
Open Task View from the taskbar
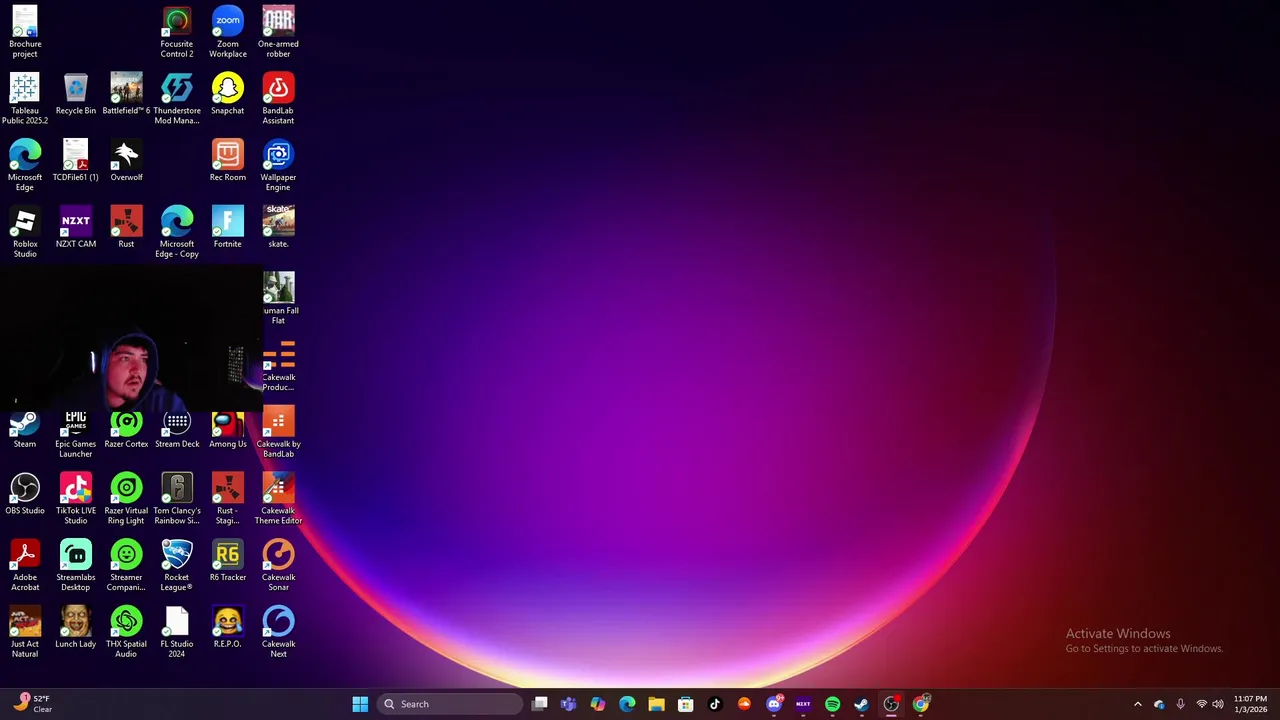click(x=540, y=704)
